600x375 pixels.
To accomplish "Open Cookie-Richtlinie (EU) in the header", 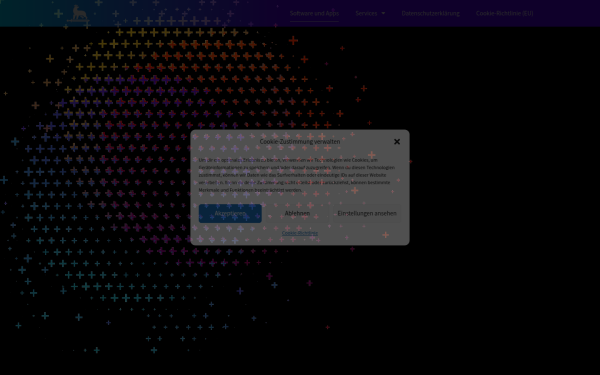I will tap(504, 13).
